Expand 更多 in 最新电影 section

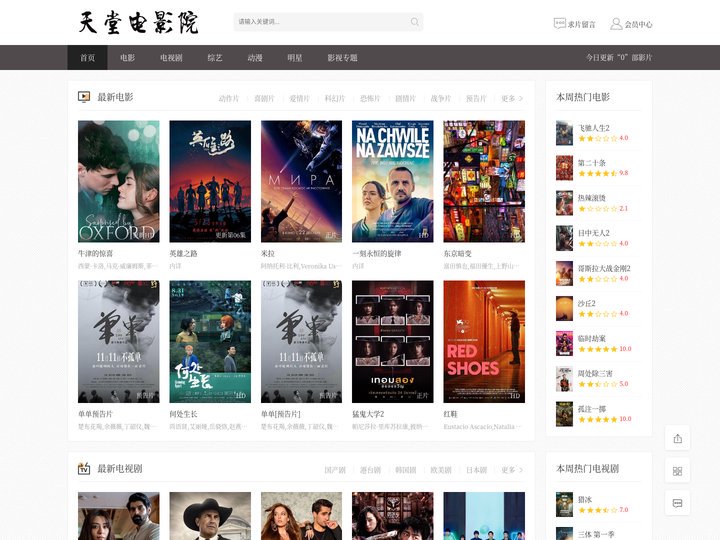coord(512,98)
